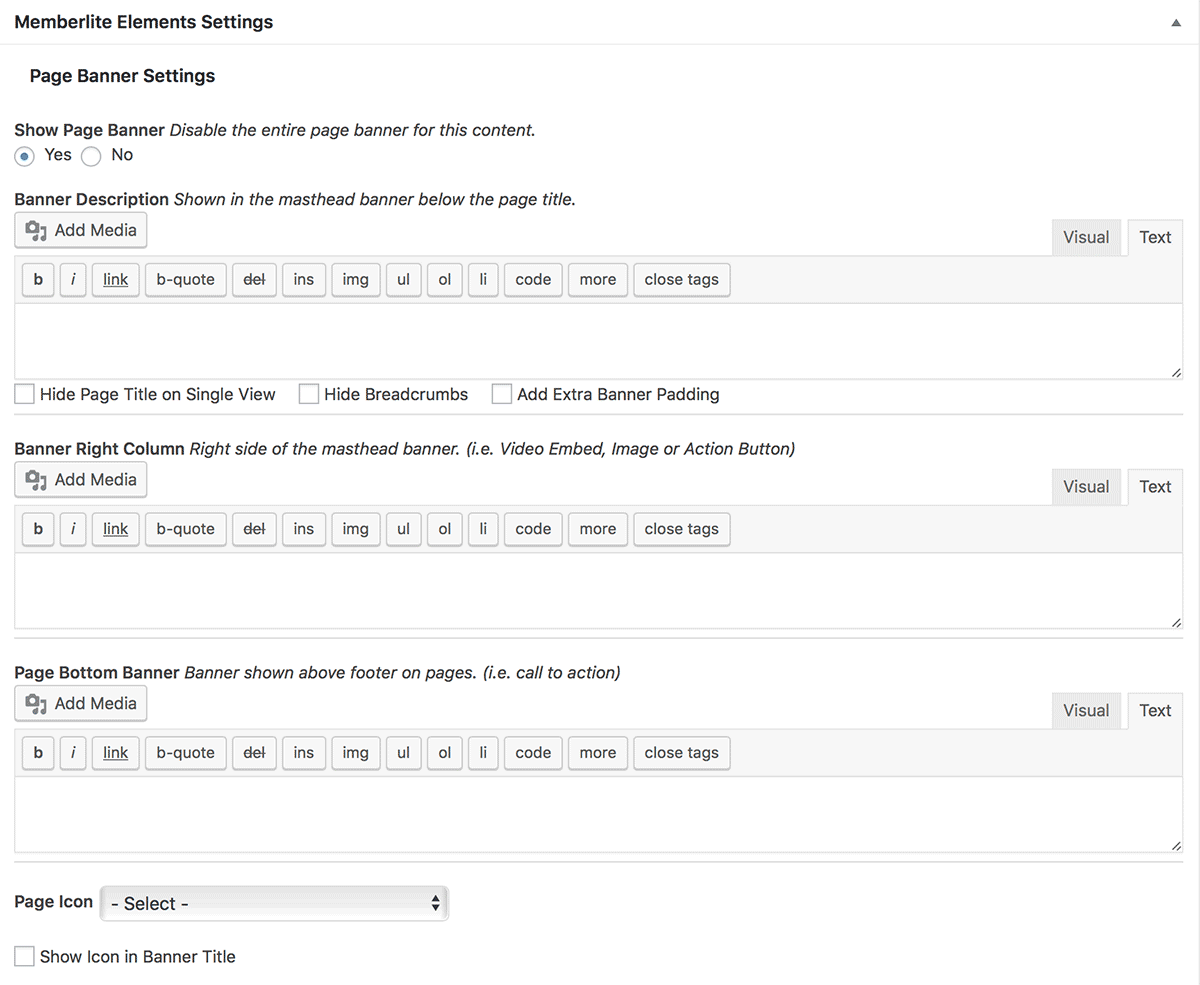
Task: Click inside the Page Bottom Banner text area
Action: pos(599,815)
